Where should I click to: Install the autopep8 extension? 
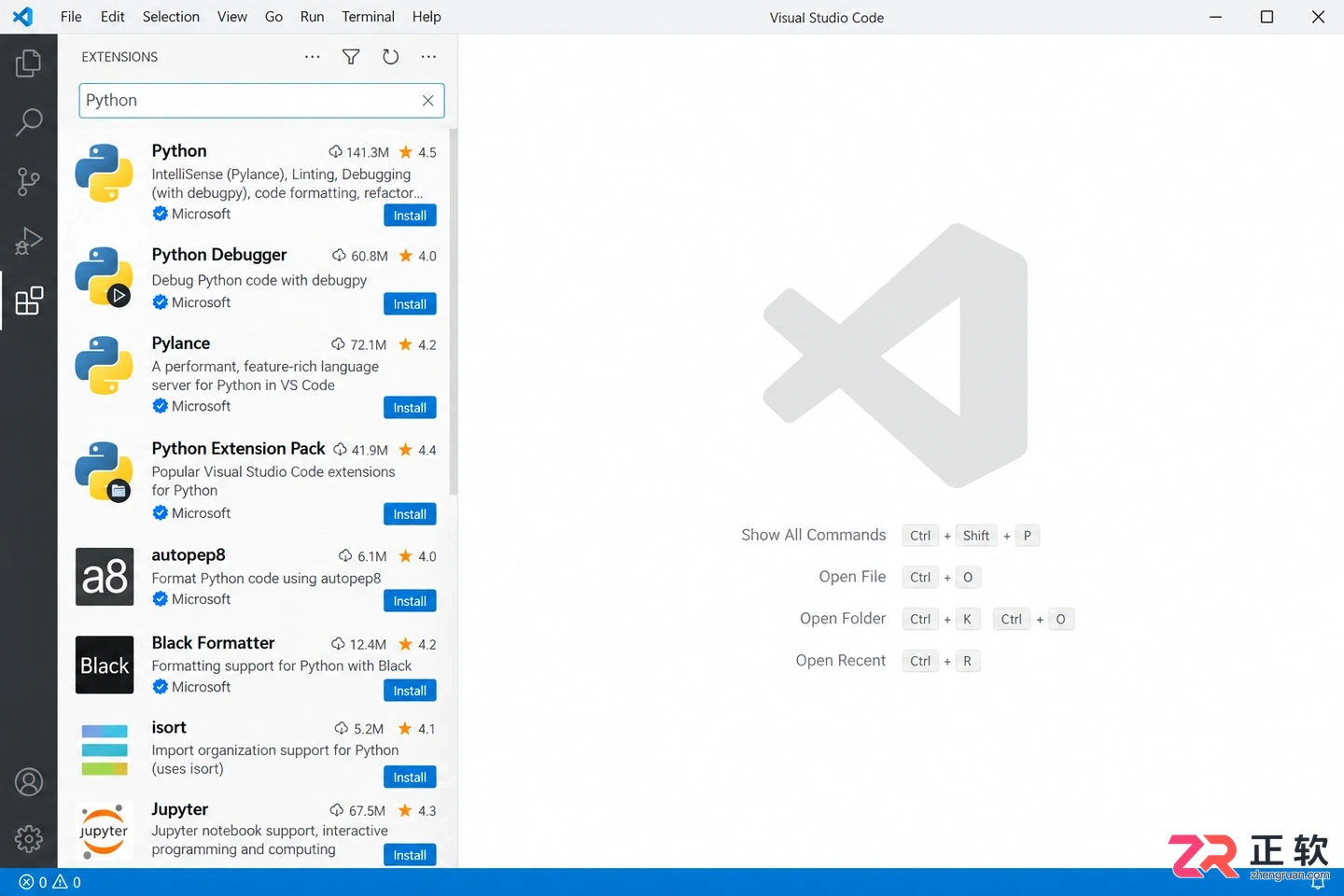pyautogui.click(x=410, y=601)
